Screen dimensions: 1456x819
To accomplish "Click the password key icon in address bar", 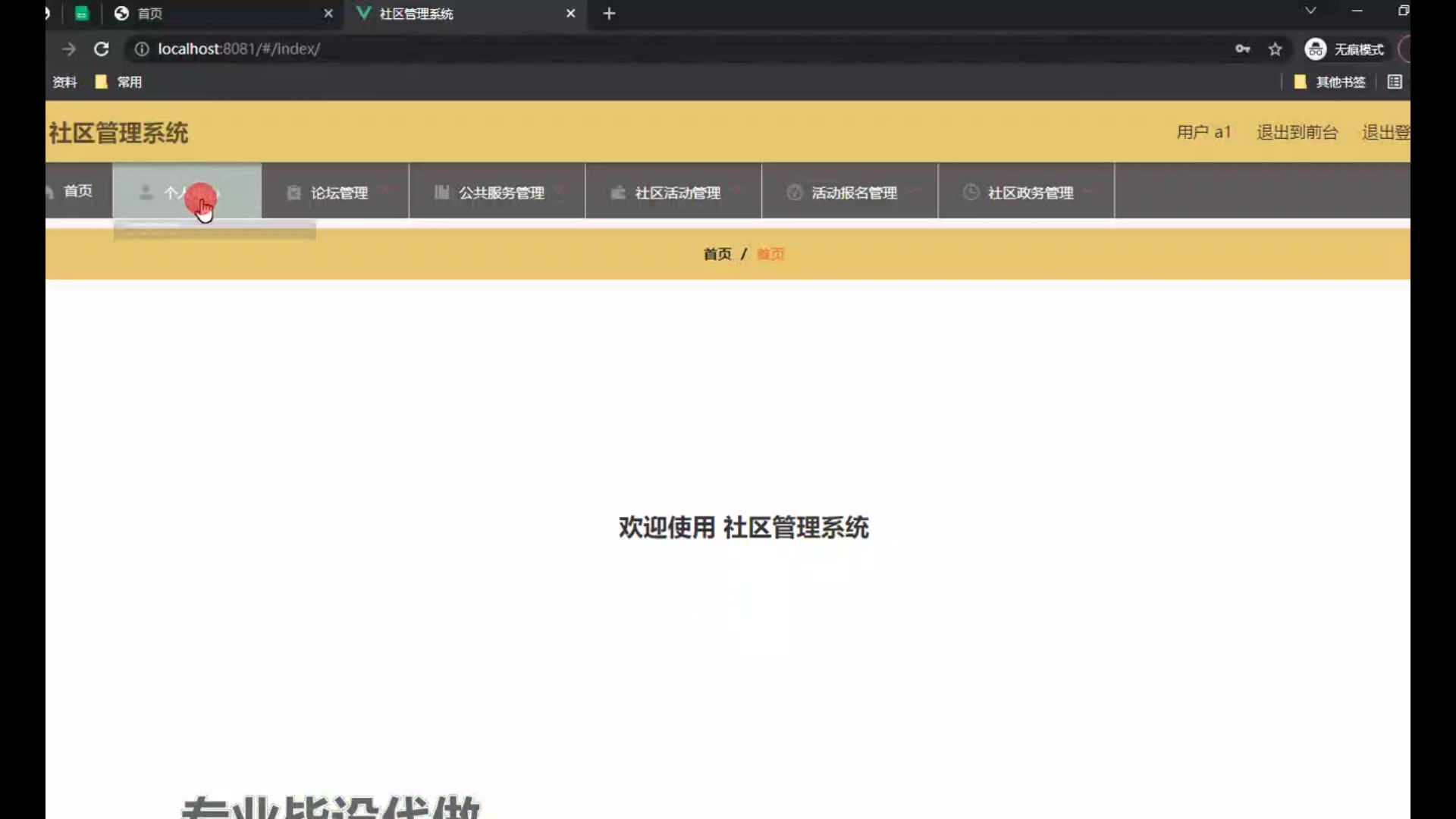I will point(1242,49).
